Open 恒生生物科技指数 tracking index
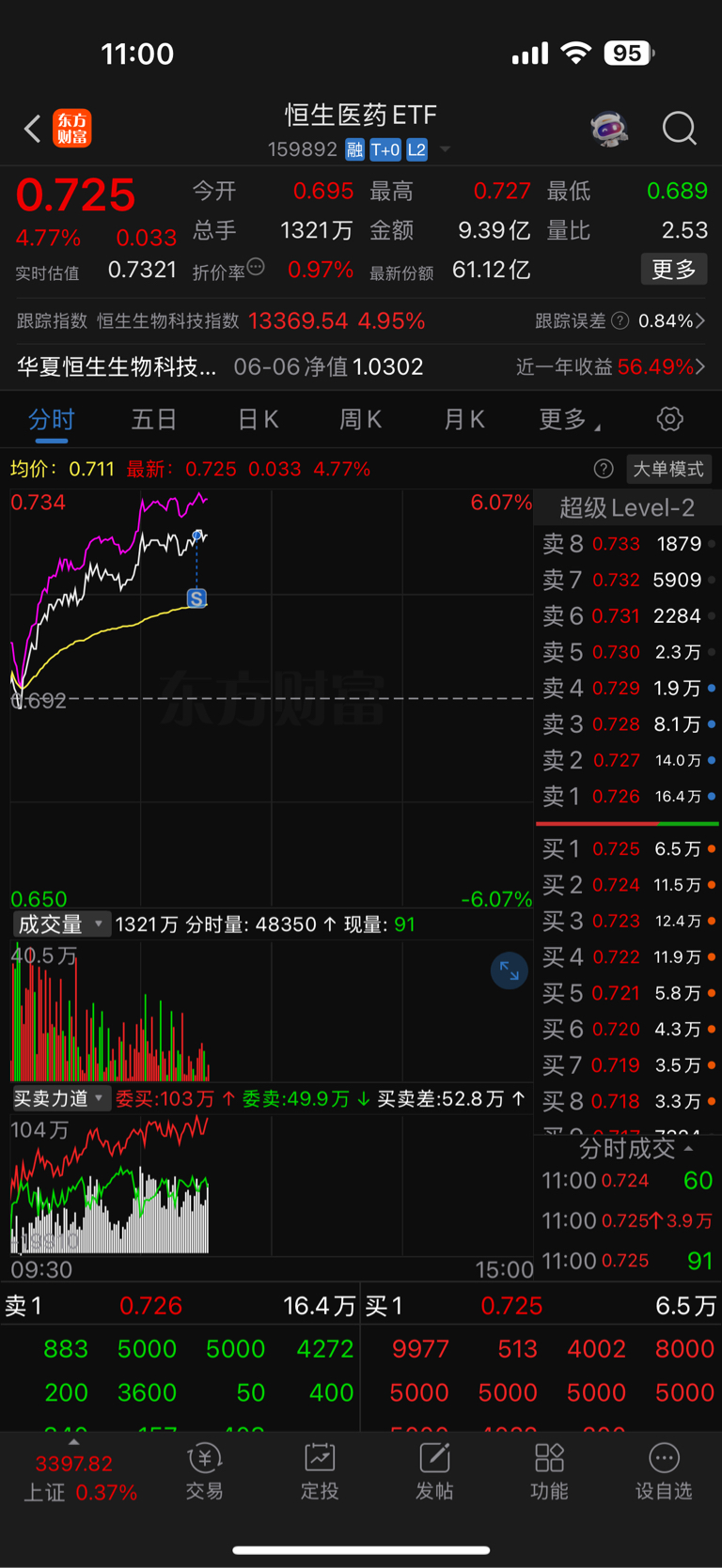The height and width of the screenshot is (1568, 722). (x=168, y=321)
